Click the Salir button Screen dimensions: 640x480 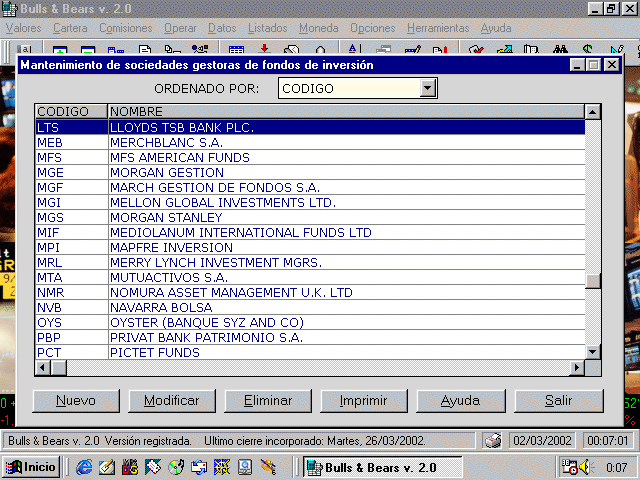tap(559, 401)
